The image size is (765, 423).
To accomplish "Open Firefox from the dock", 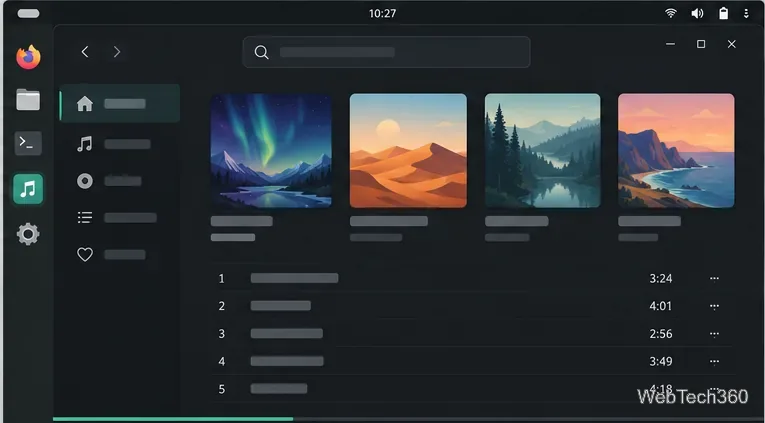I will pos(28,57).
